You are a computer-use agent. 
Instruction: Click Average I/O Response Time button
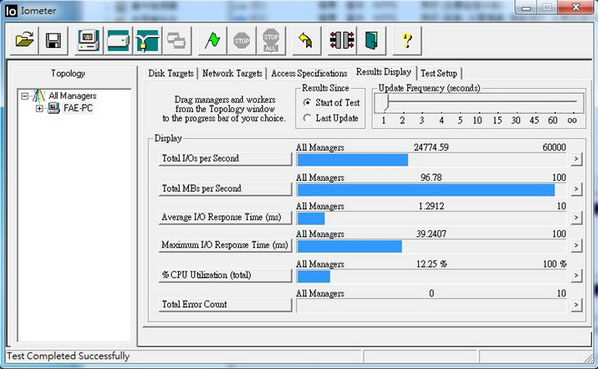click(x=225, y=217)
